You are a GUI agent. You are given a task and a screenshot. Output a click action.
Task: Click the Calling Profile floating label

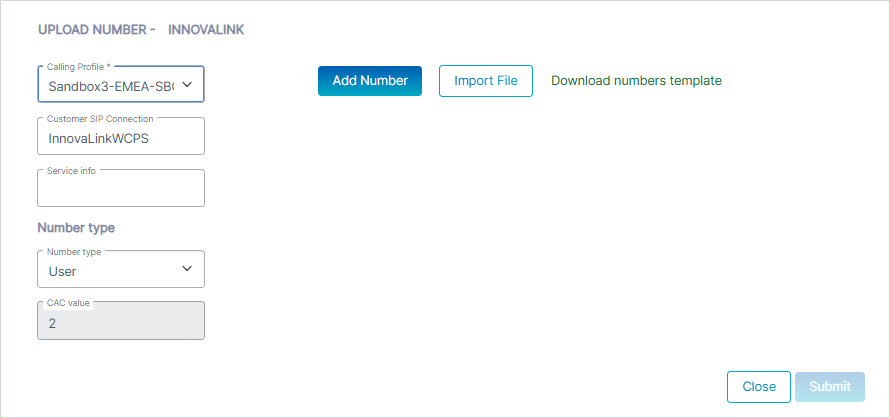[79, 67]
